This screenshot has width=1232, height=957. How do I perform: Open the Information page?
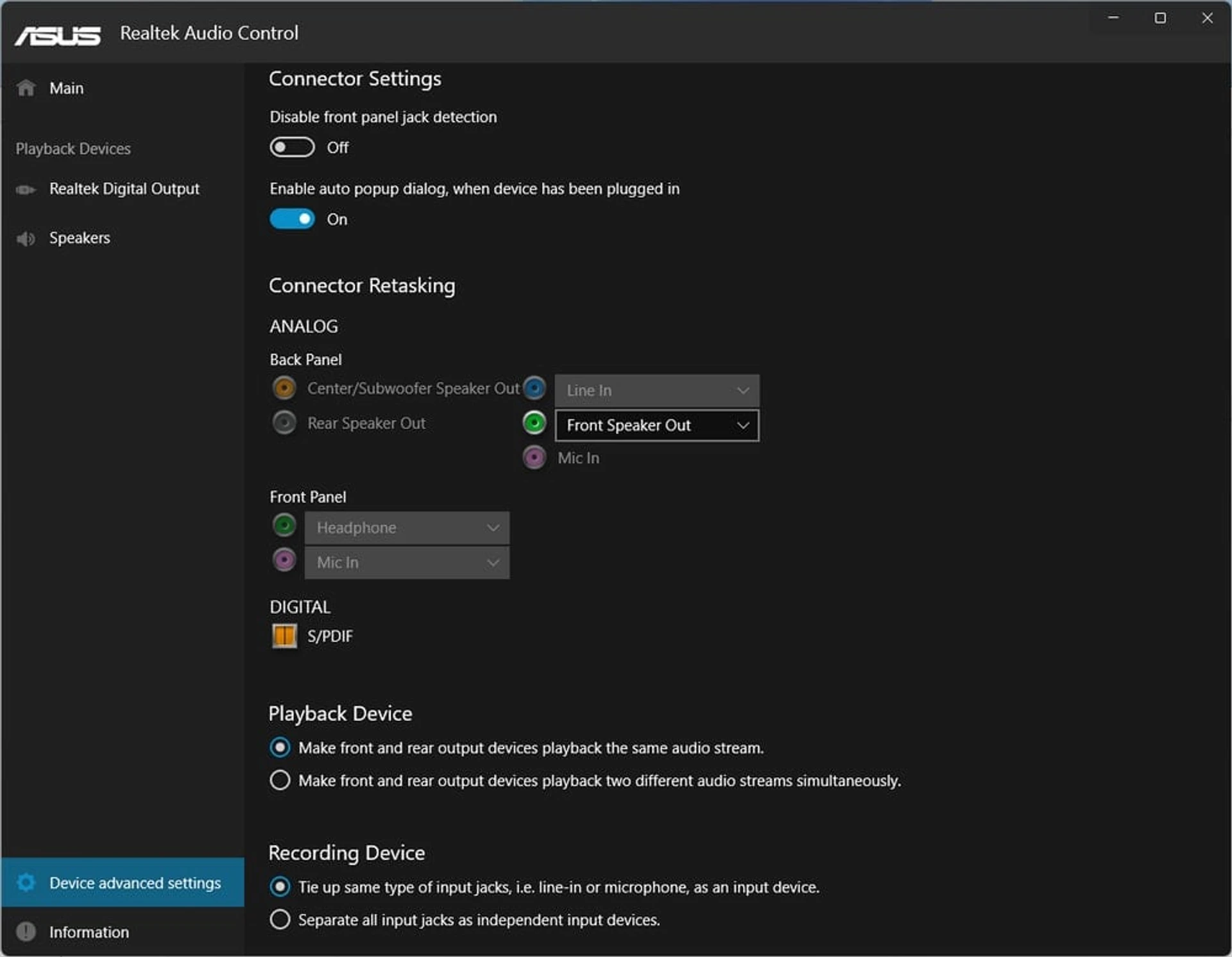(x=122, y=932)
